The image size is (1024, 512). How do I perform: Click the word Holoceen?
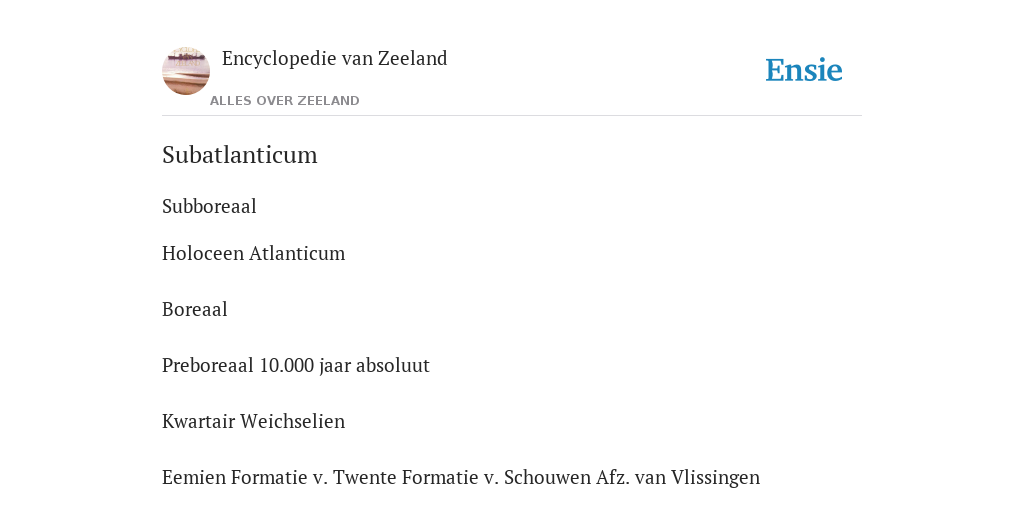pyautogui.click(x=203, y=253)
